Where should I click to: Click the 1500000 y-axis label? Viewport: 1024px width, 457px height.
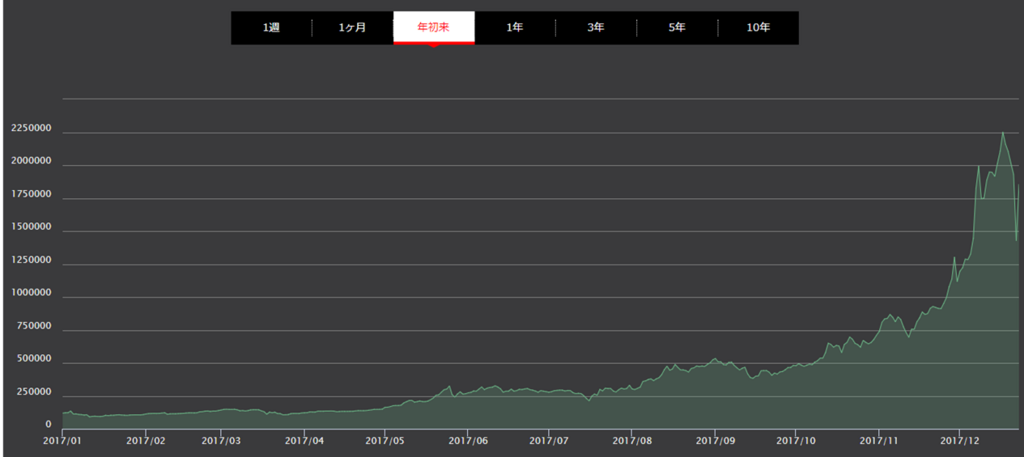coord(31,227)
